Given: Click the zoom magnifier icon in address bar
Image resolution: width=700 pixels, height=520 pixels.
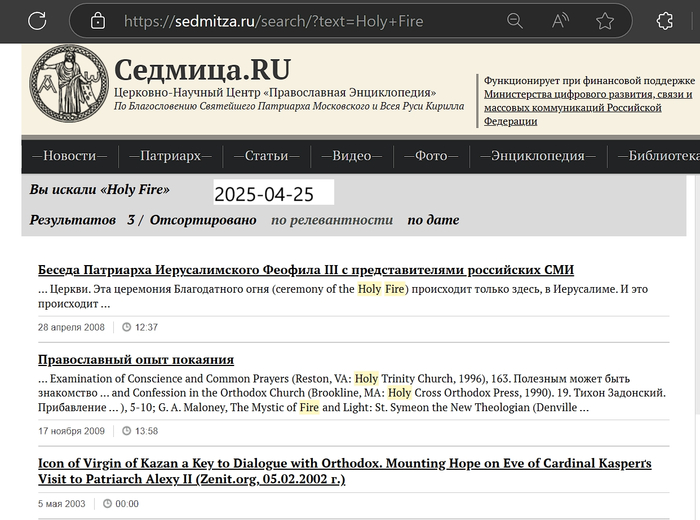Looking at the screenshot, I should click(514, 21).
